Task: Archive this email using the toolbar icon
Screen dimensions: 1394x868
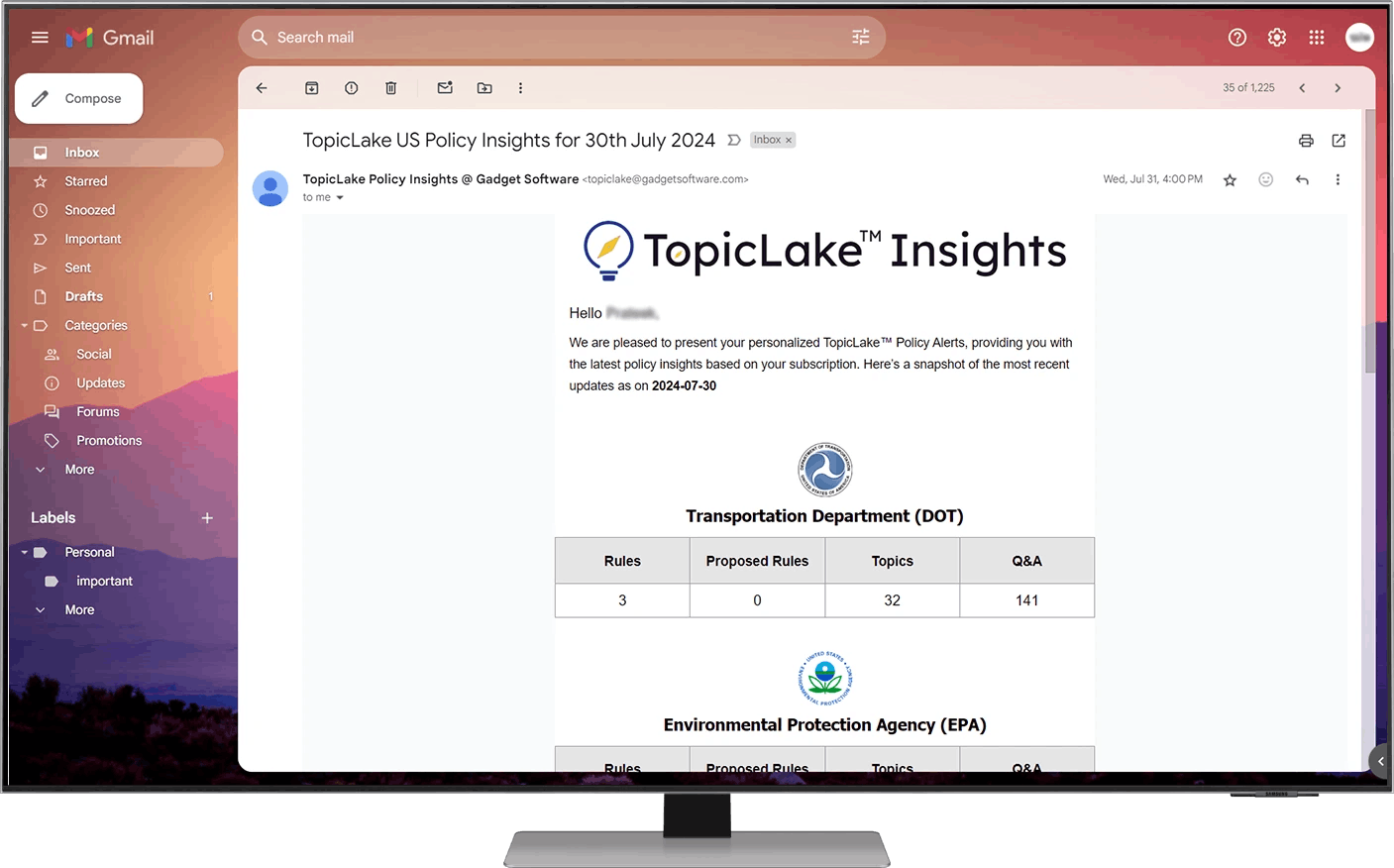Action: 311,88
